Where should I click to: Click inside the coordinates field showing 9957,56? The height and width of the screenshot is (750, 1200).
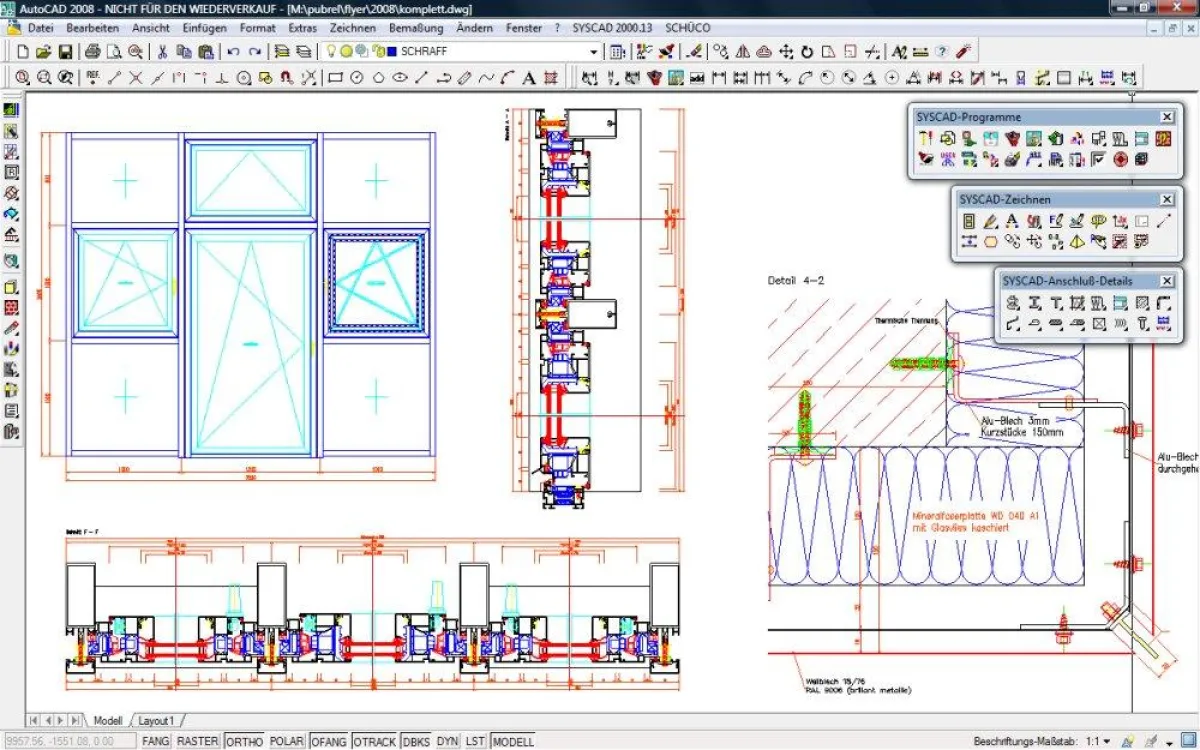[70, 741]
